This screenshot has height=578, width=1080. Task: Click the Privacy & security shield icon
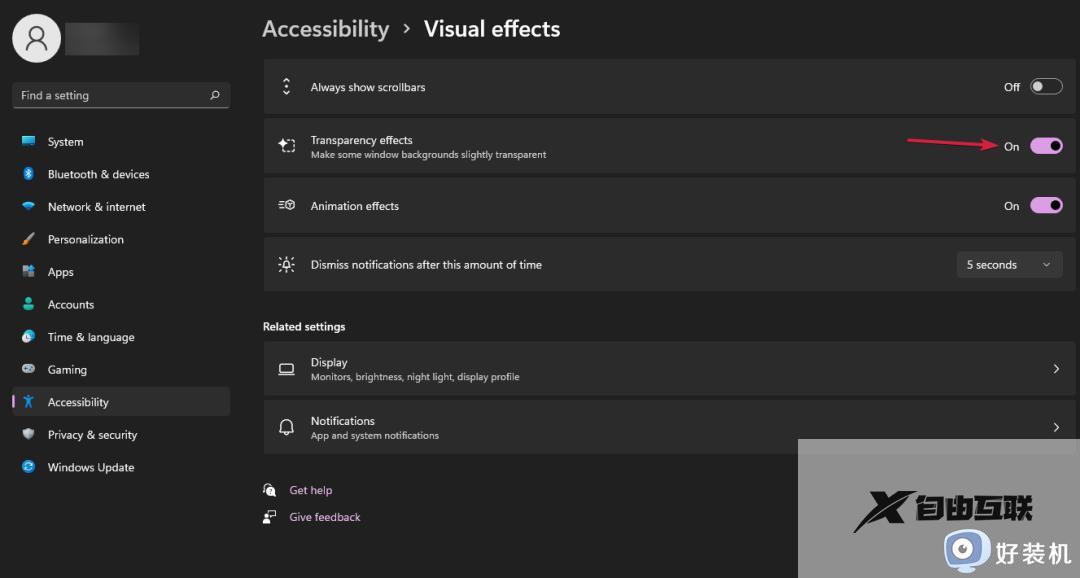pos(28,435)
